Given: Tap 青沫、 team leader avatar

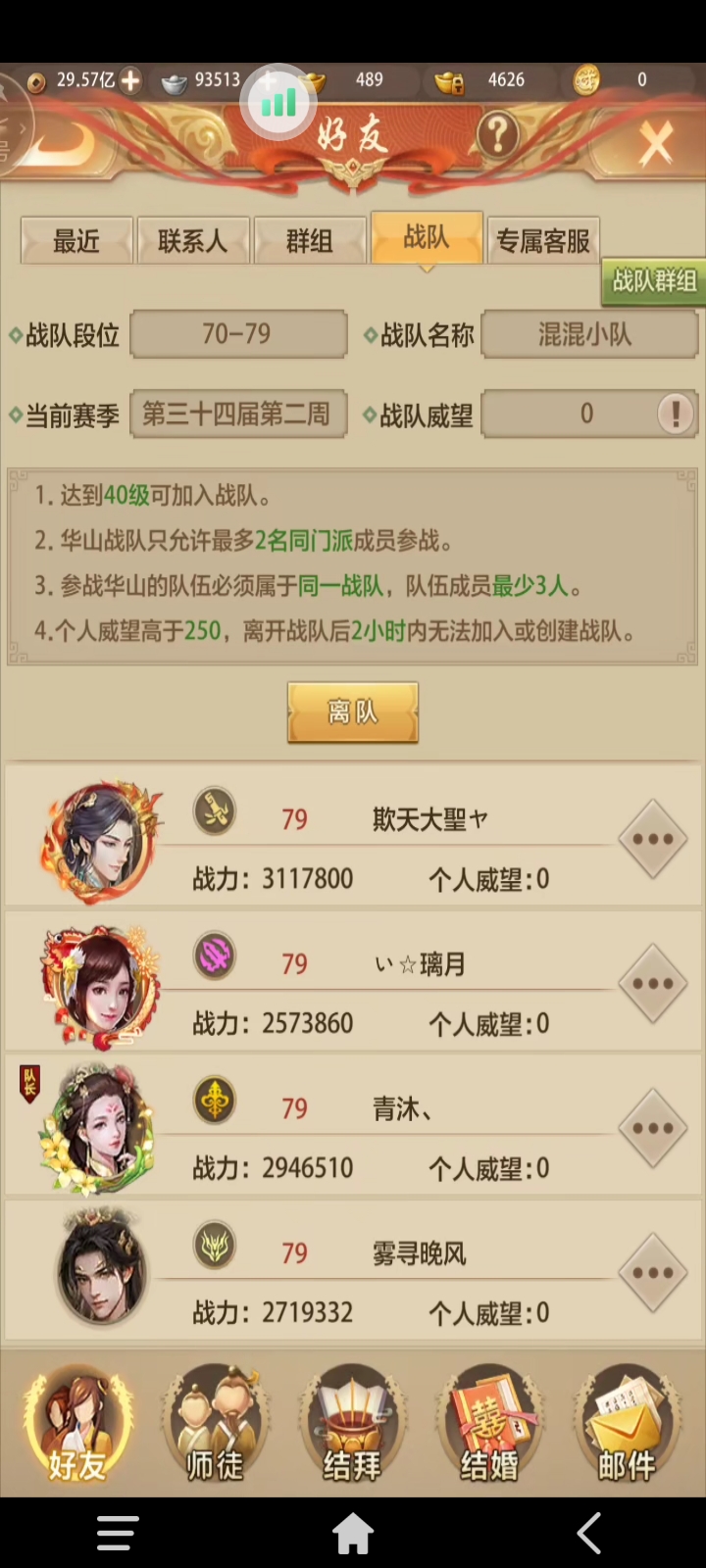Looking at the screenshot, I should (x=98, y=1128).
